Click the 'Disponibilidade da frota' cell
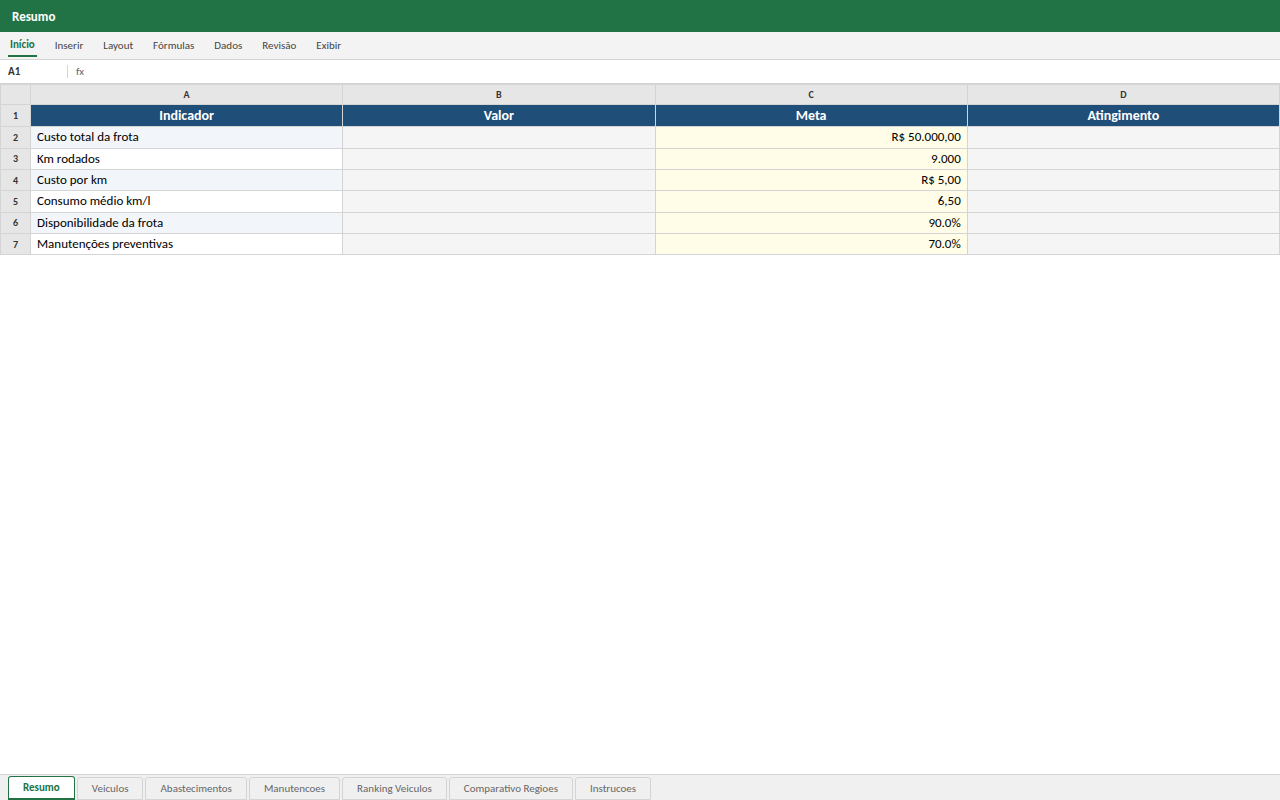 coord(186,223)
